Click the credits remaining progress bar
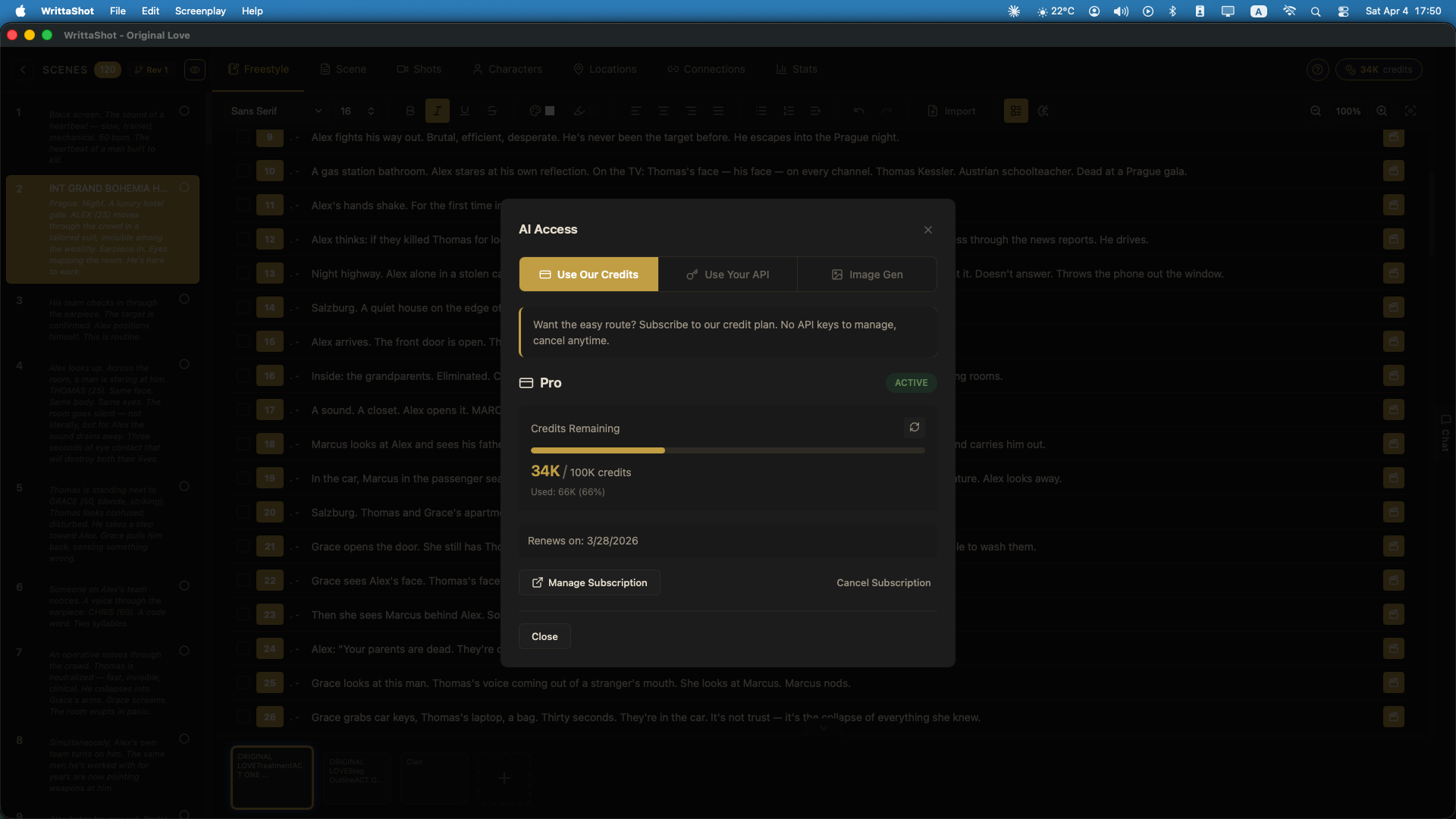Screen dimensions: 1456x819 coord(727,450)
